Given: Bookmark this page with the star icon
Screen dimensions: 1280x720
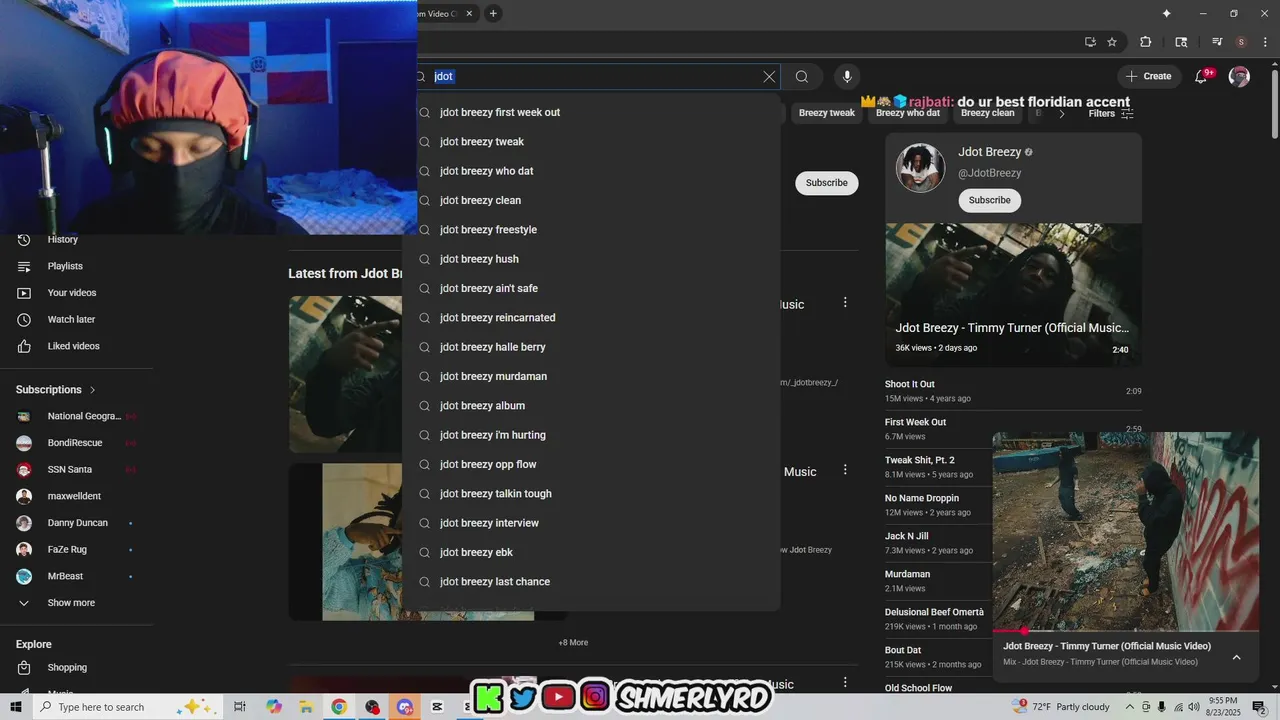Looking at the screenshot, I should [x=1112, y=42].
